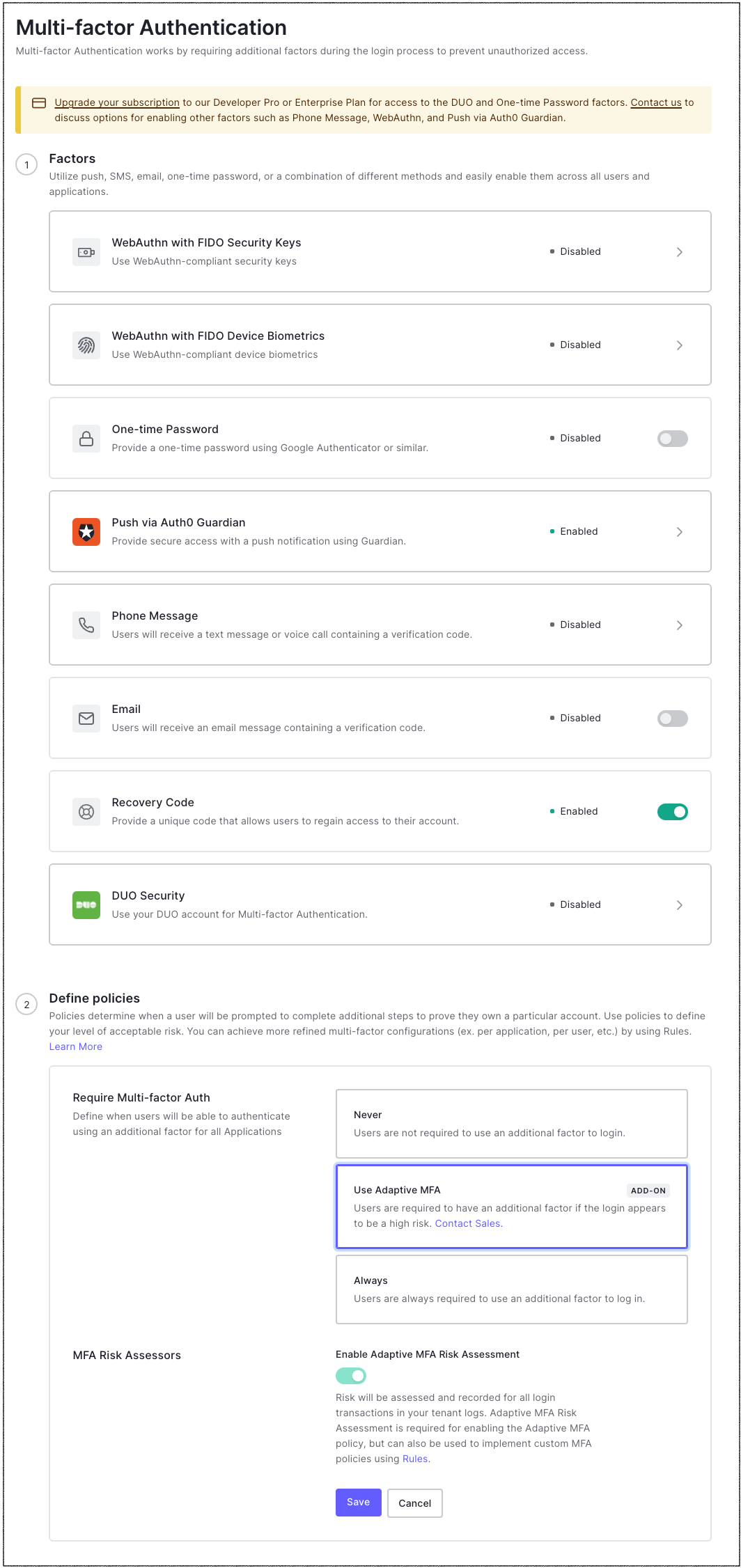
Task: Expand Push via Auth0 Guardian settings arrow
Action: pyautogui.click(x=679, y=532)
